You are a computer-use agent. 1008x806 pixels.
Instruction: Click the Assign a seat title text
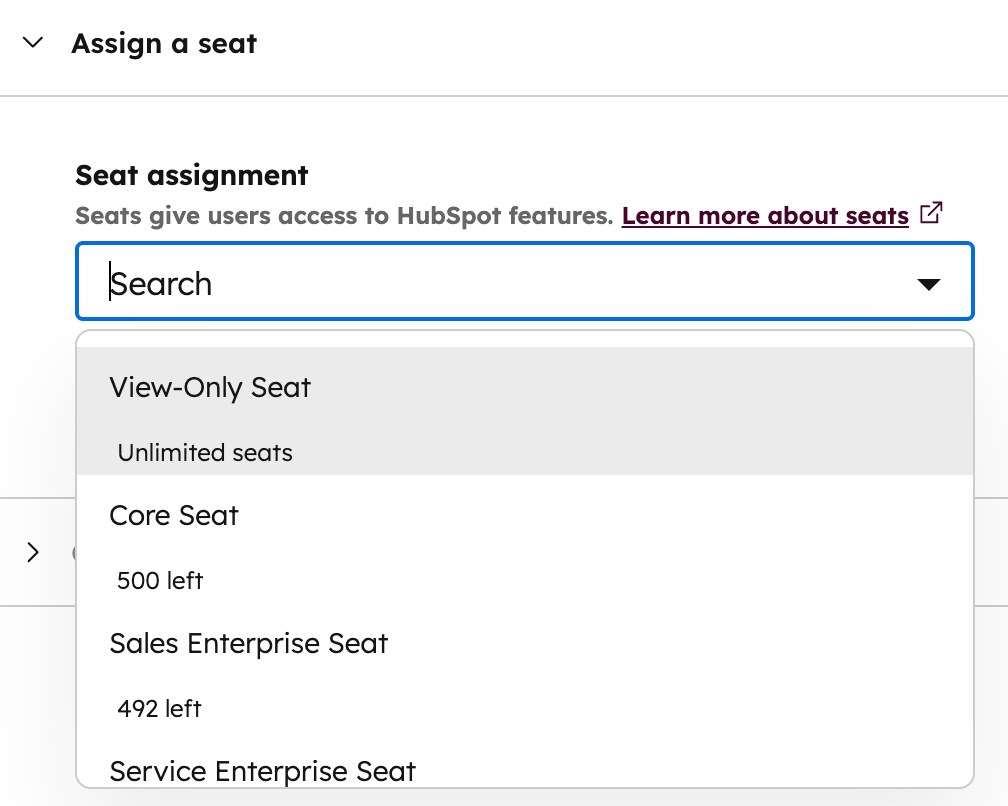click(x=163, y=43)
